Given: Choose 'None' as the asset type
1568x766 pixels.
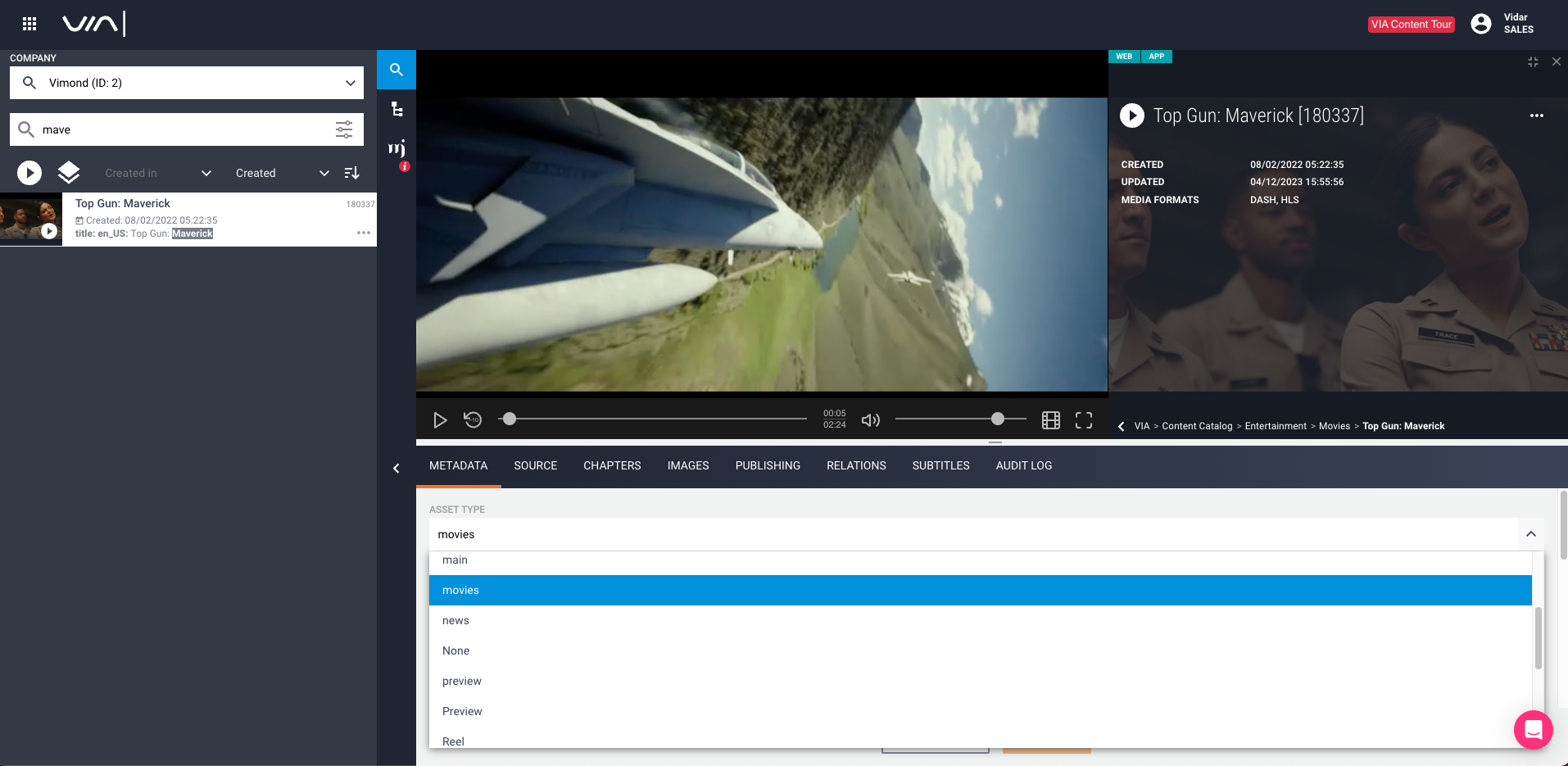Looking at the screenshot, I should point(981,650).
